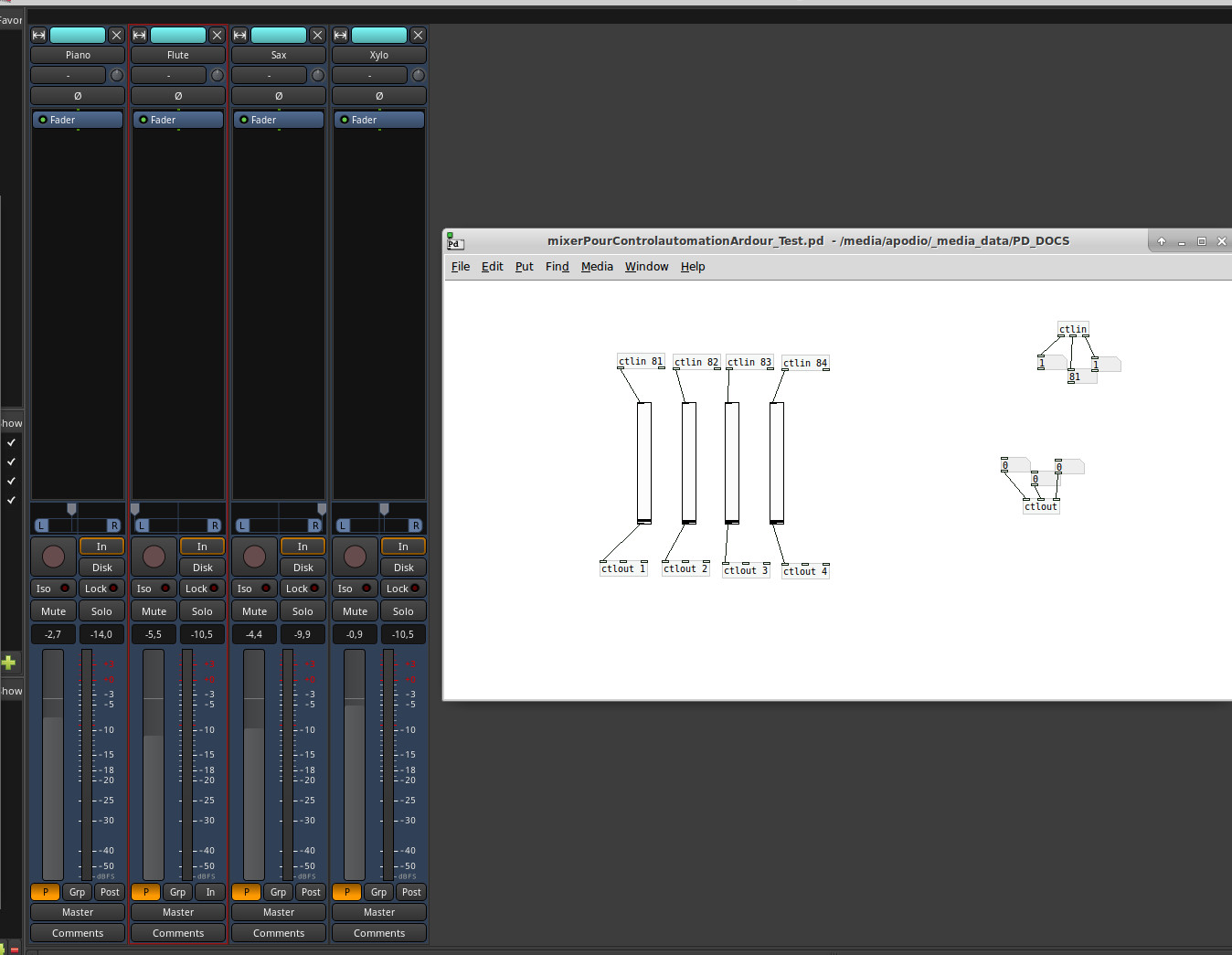Viewport: 1232px width, 955px height.
Task: Open Comments for the Sax strip
Action: click(x=279, y=933)
